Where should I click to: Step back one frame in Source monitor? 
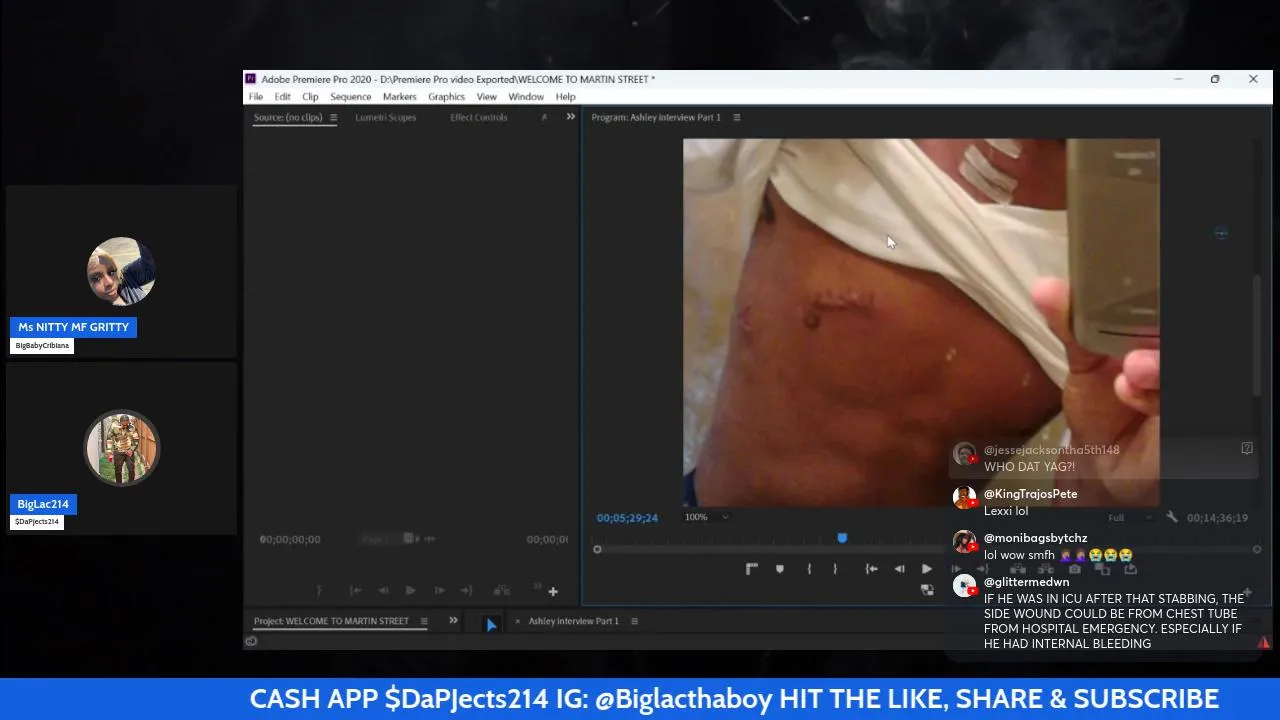383,591
